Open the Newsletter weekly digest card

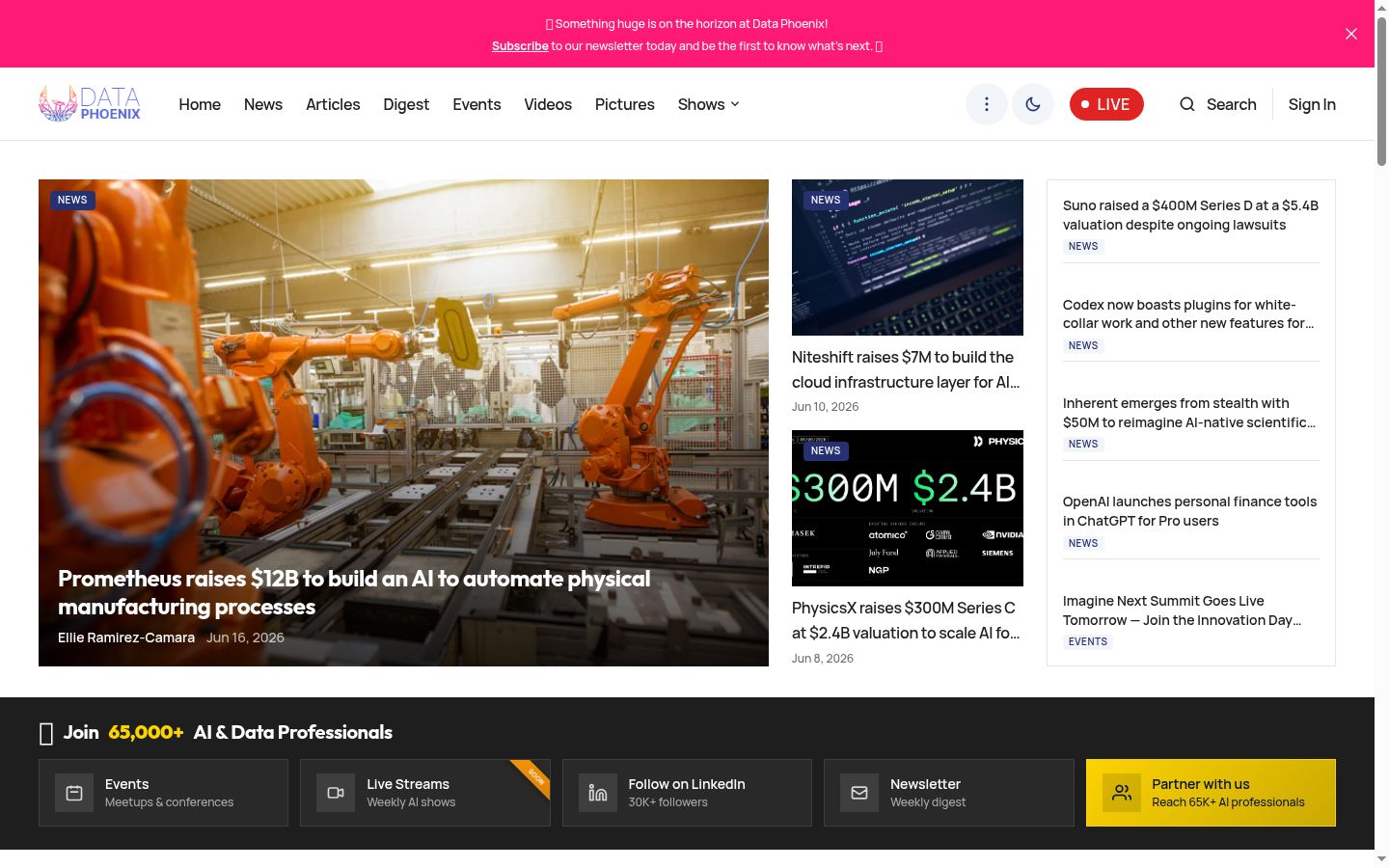(949, 793)
